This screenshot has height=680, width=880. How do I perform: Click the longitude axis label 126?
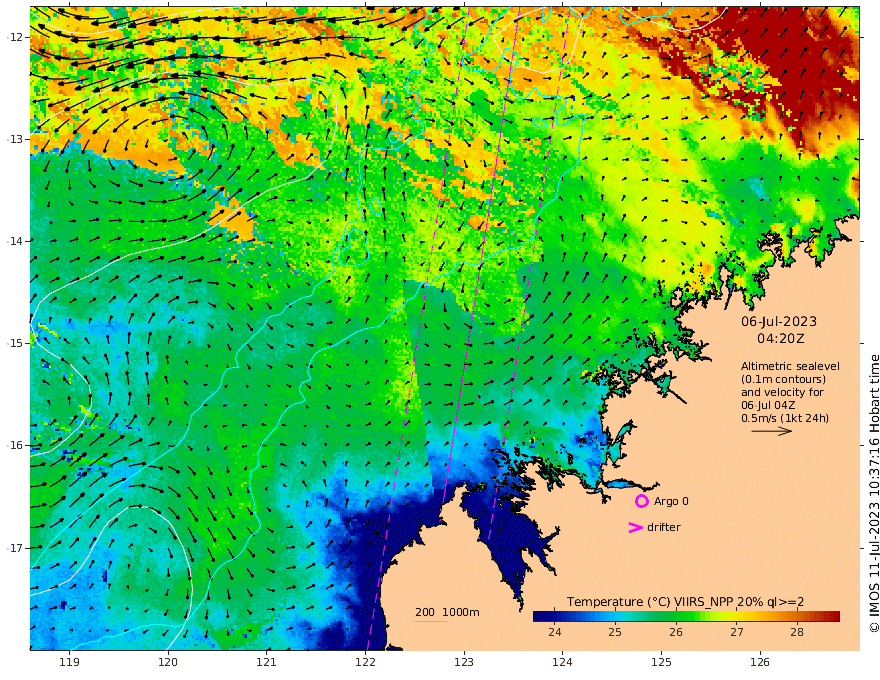tap(760, 663)
